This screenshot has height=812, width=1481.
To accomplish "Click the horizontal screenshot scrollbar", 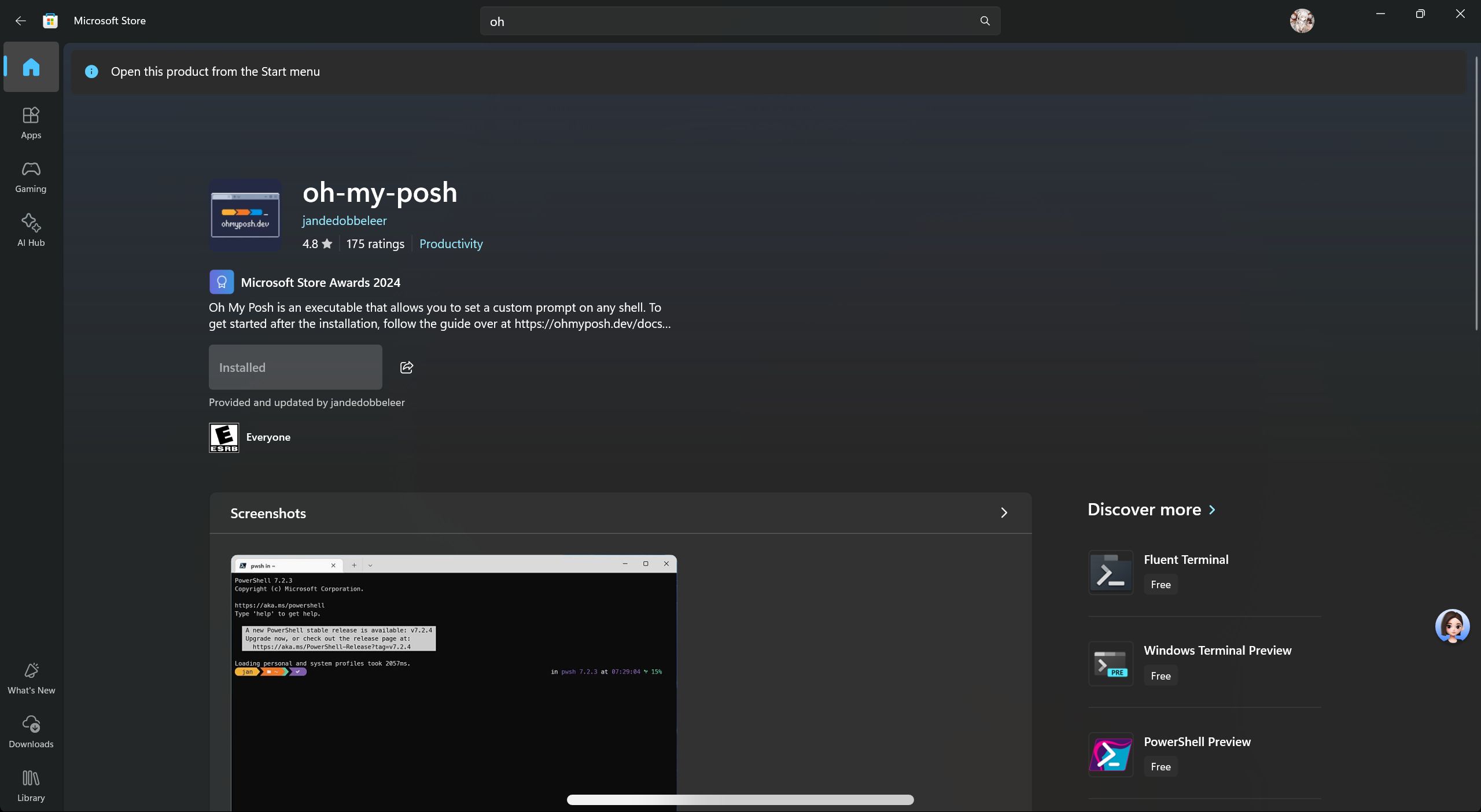I will [740, 800].
